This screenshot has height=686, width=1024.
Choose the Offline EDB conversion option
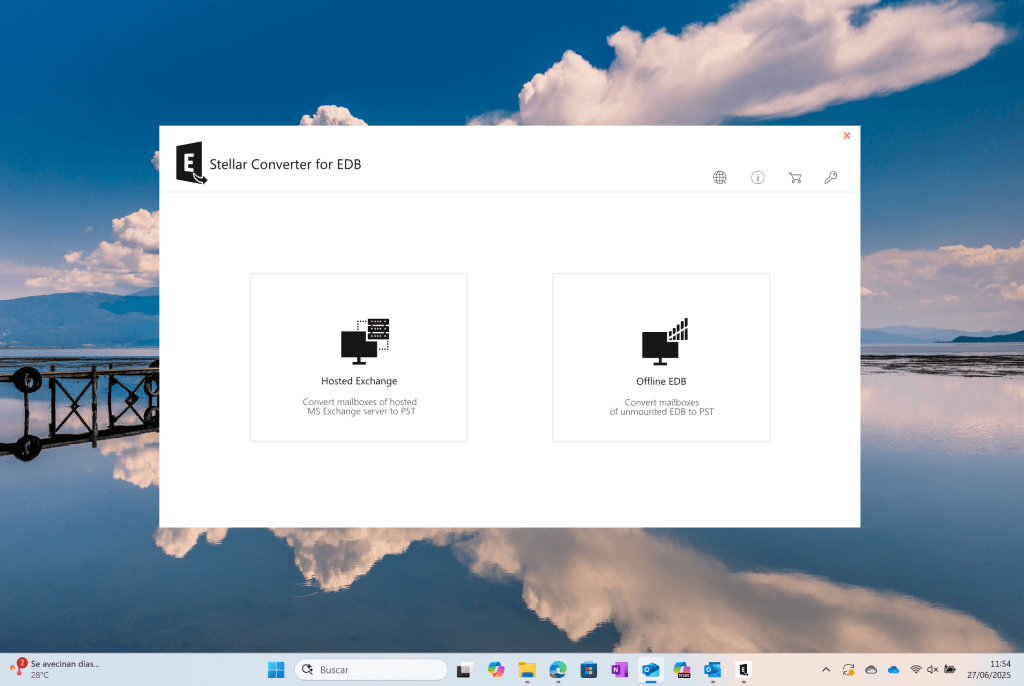pyautogui.click(x=661, y=357)
